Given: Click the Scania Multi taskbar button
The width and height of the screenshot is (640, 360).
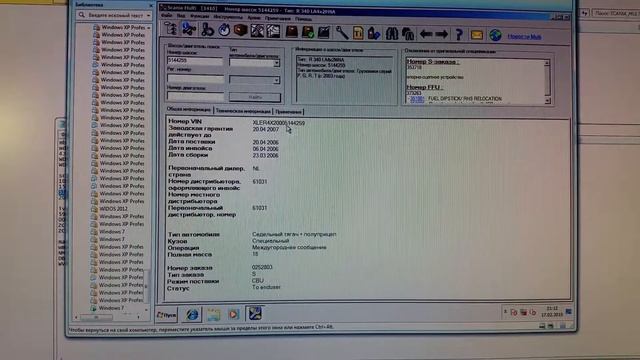Looking at the screenshot, I should pyautogui.click(x=255, y=313).
